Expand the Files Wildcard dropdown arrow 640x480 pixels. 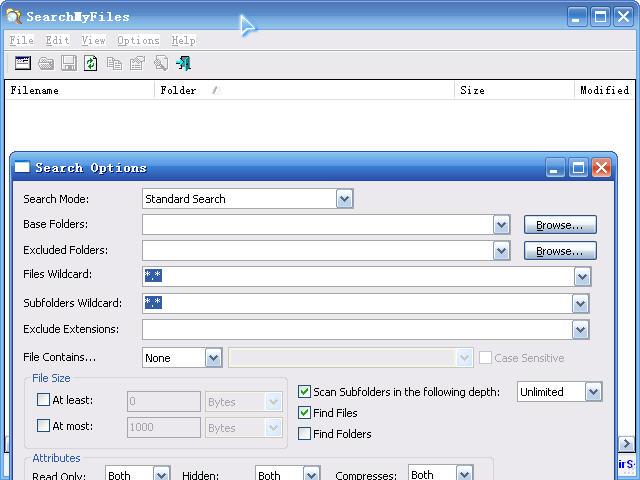click(582, 277)
